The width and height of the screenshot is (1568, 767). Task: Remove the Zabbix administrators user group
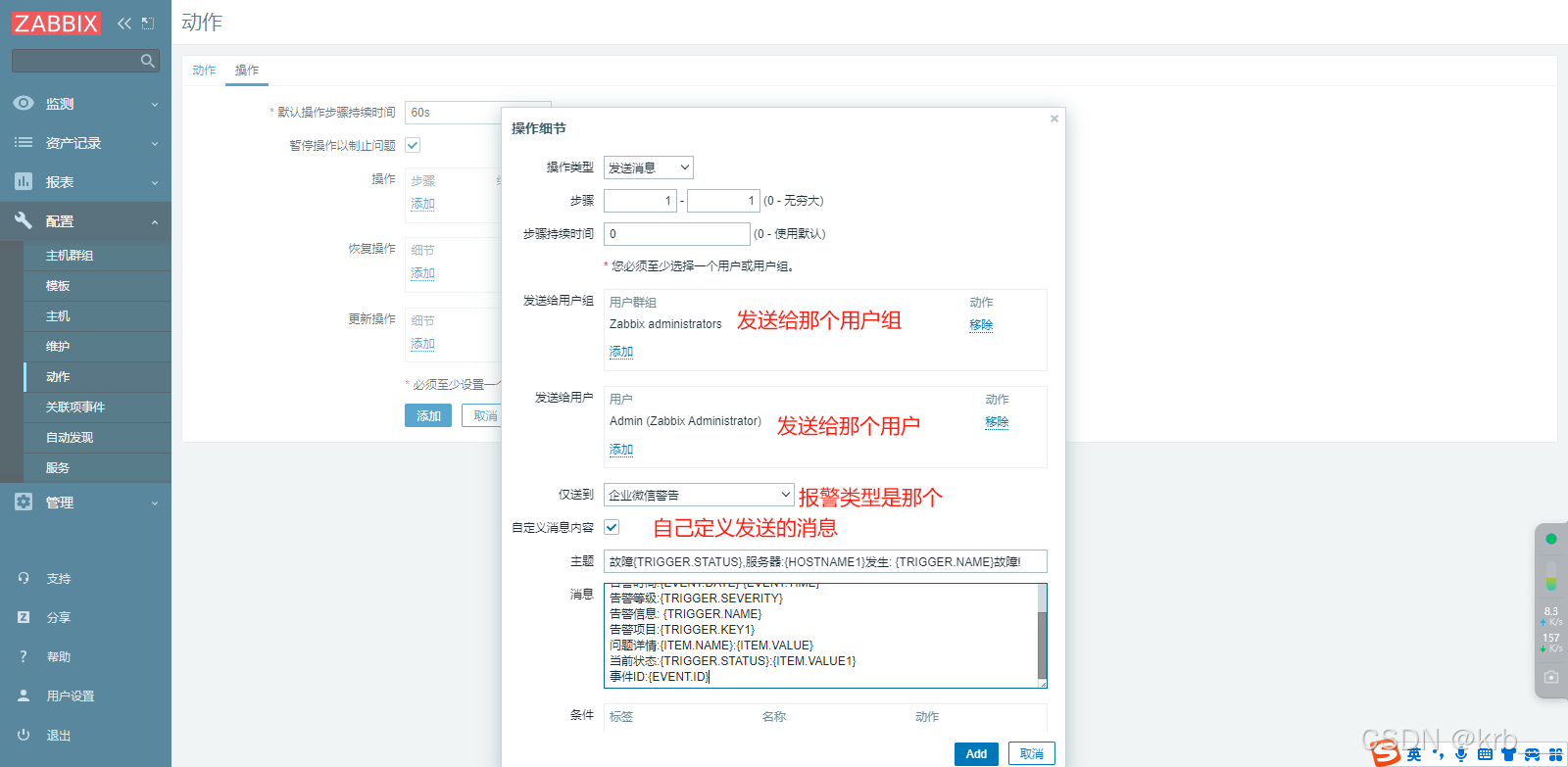point(981,324)
